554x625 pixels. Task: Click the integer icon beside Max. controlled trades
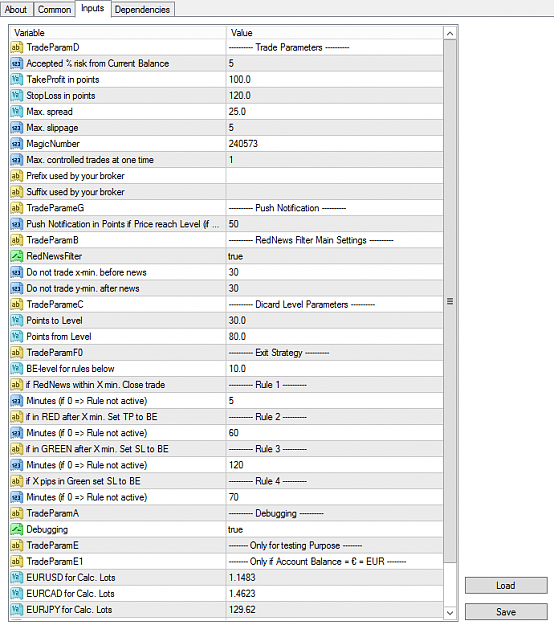pos(16,160)
